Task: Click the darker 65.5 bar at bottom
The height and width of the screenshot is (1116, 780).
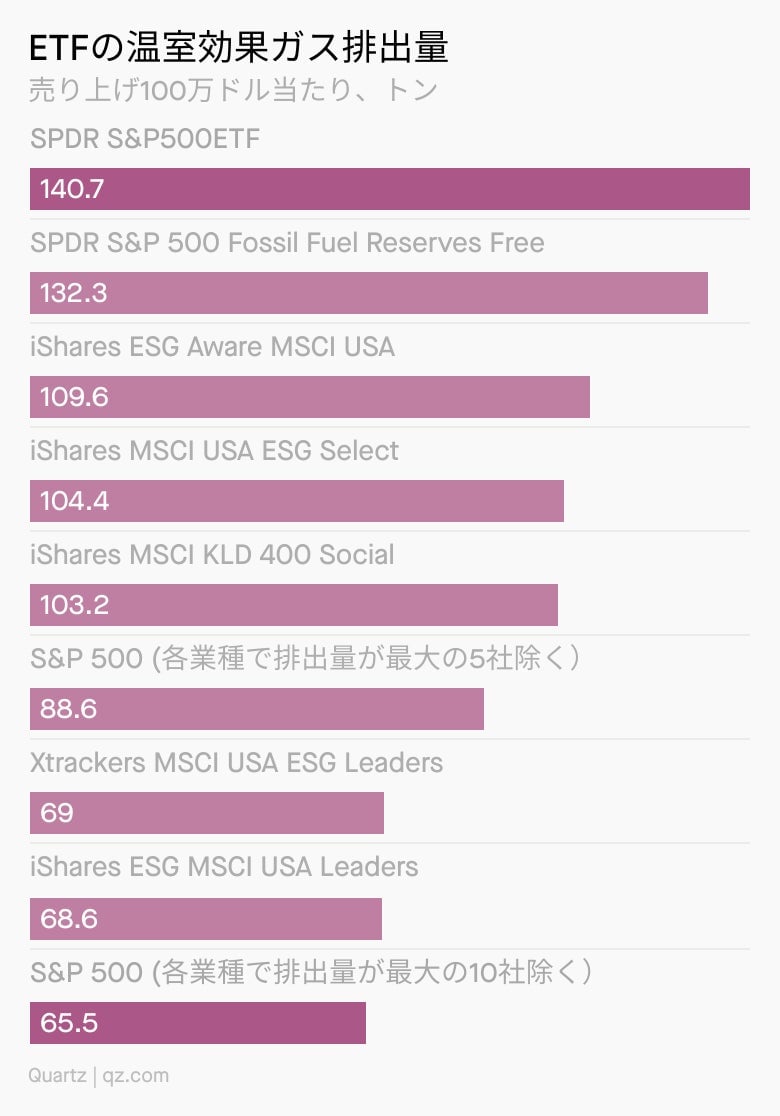Action: (x=198, y=1023)
